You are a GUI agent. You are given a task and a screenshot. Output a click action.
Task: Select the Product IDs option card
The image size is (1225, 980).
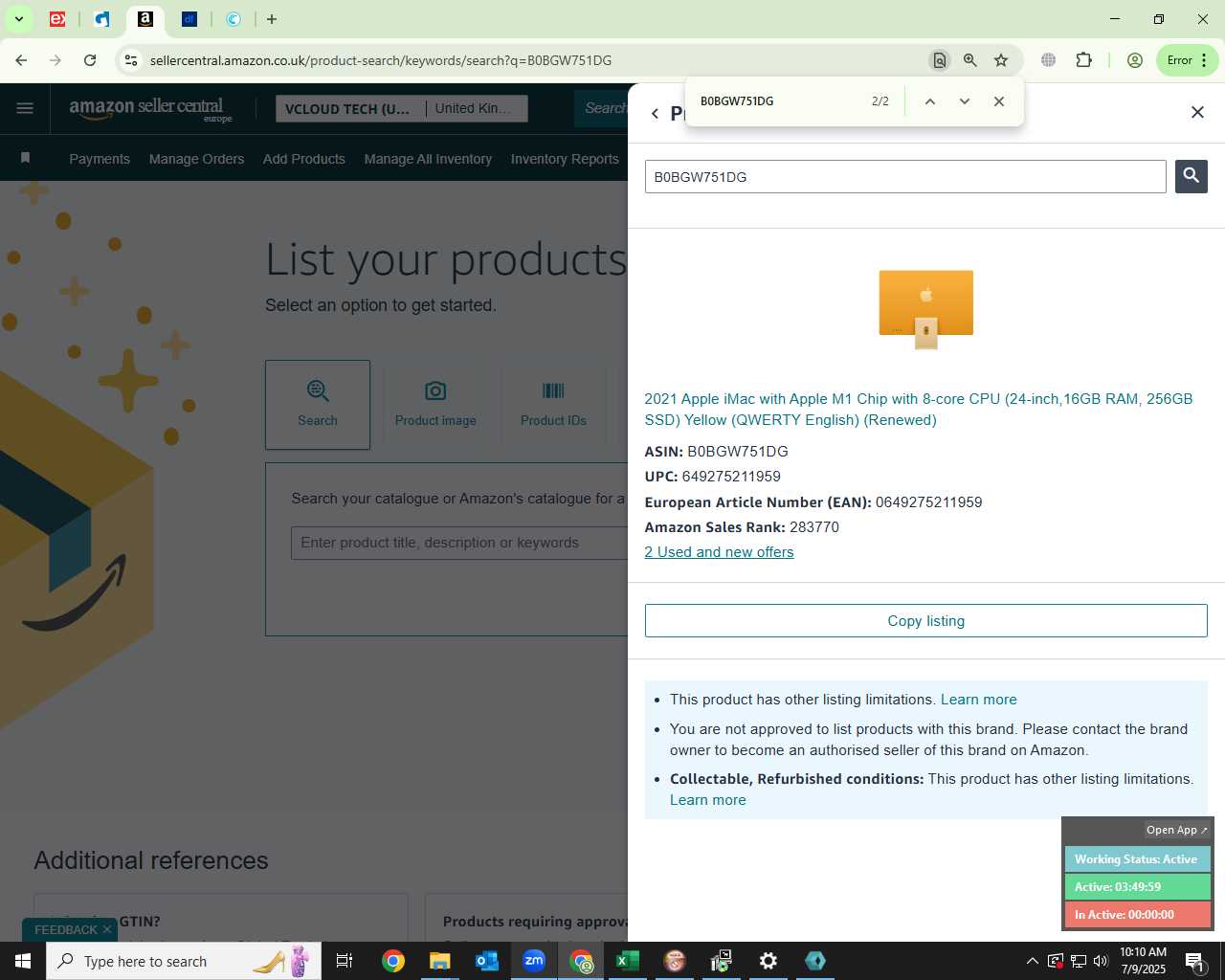tap(553, 405)
